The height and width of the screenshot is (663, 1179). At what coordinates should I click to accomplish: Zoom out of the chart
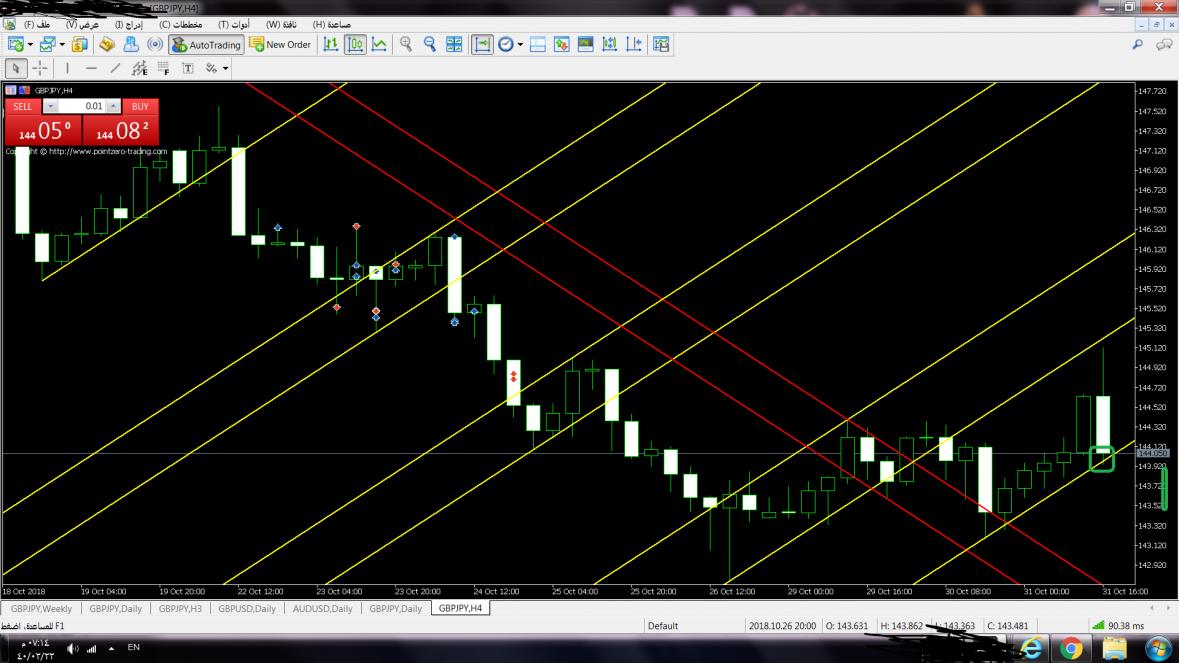(x=430, y=44)
